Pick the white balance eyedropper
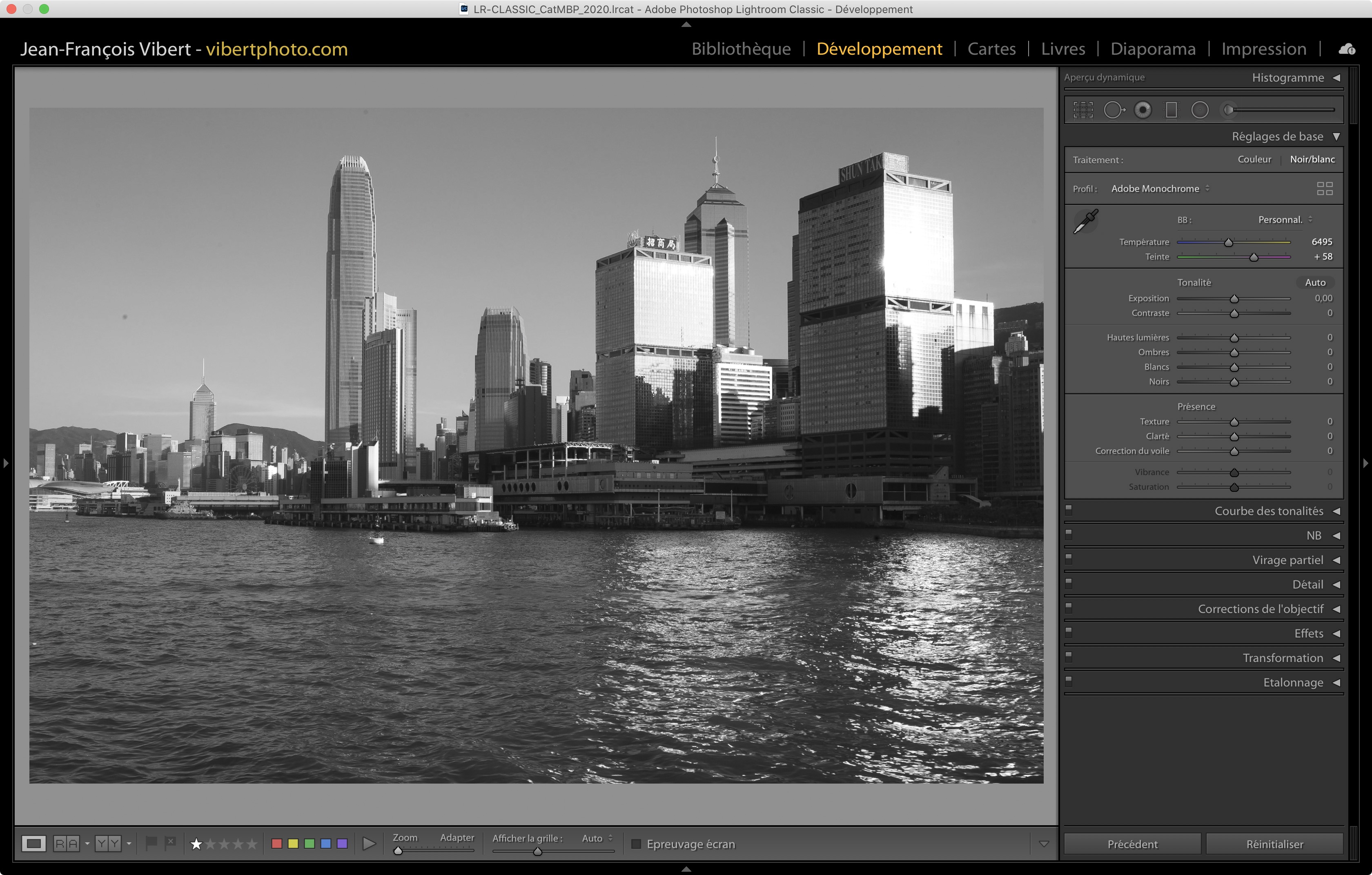The width and height of the screenshot is (1372, 875). tap(1085, 222)
